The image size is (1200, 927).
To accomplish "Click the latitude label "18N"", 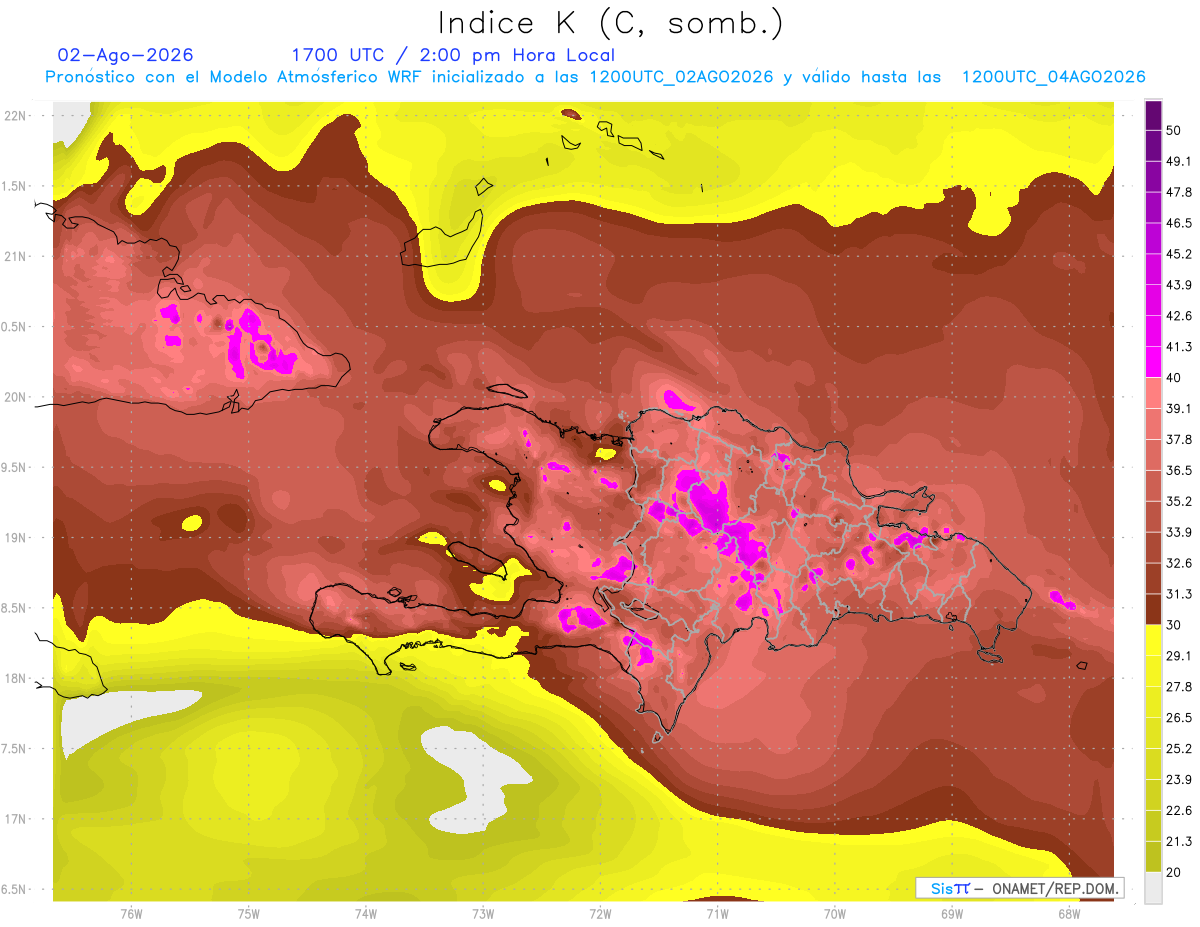I will click(15, 679).
